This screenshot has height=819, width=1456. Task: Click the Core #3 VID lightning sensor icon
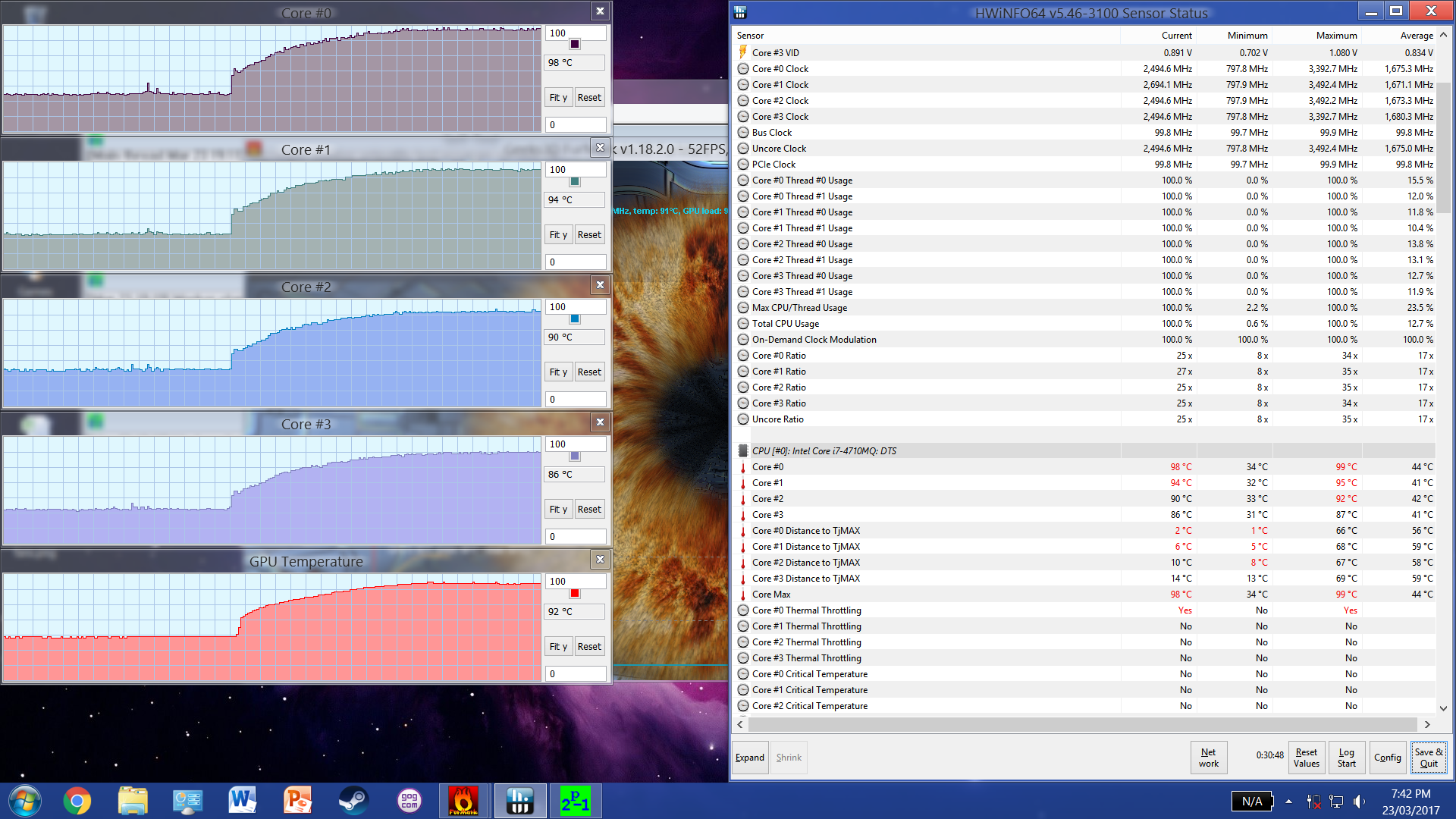(x=743, y=52)
